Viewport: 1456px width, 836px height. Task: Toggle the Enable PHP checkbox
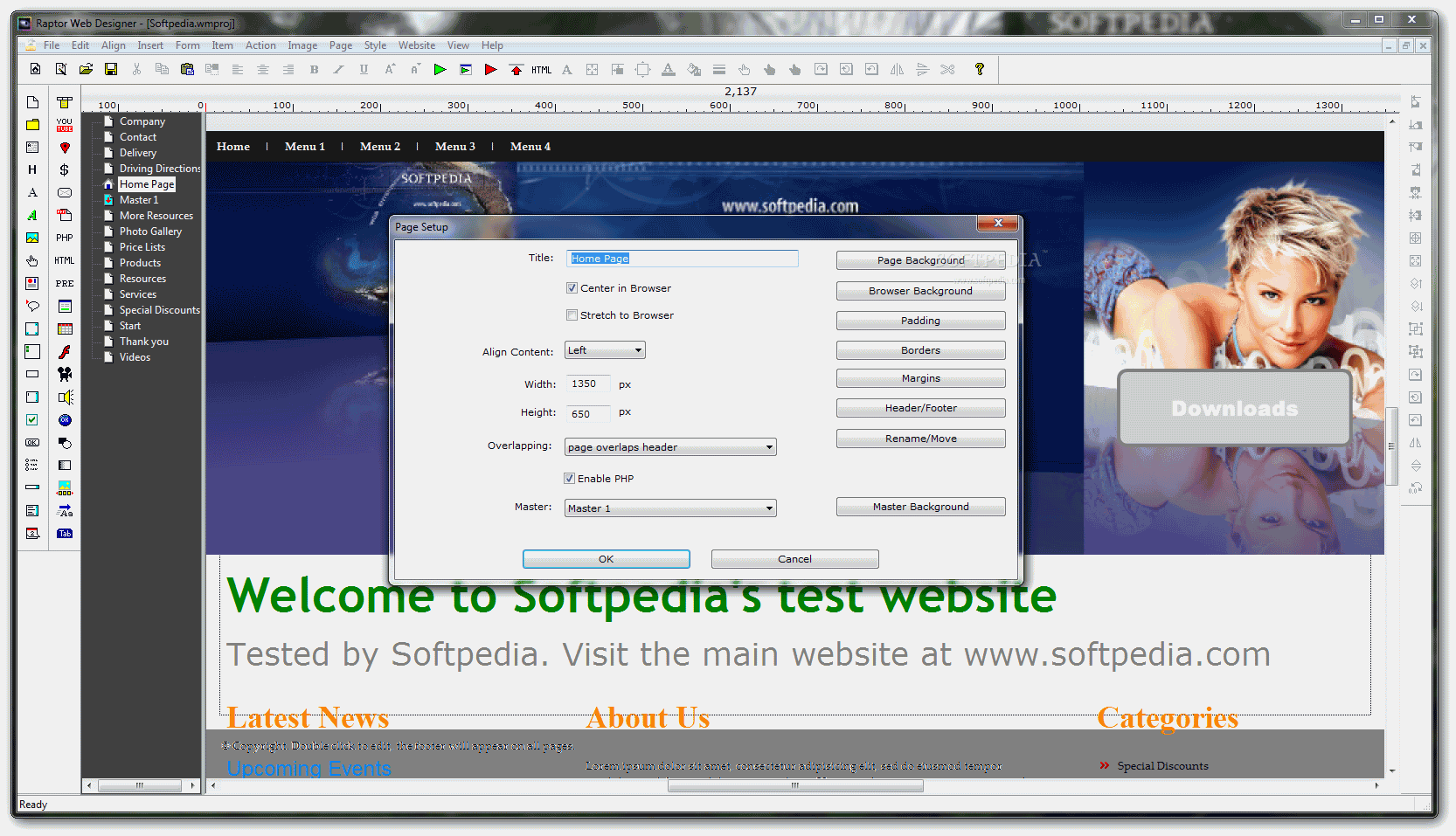click(569, 479)
